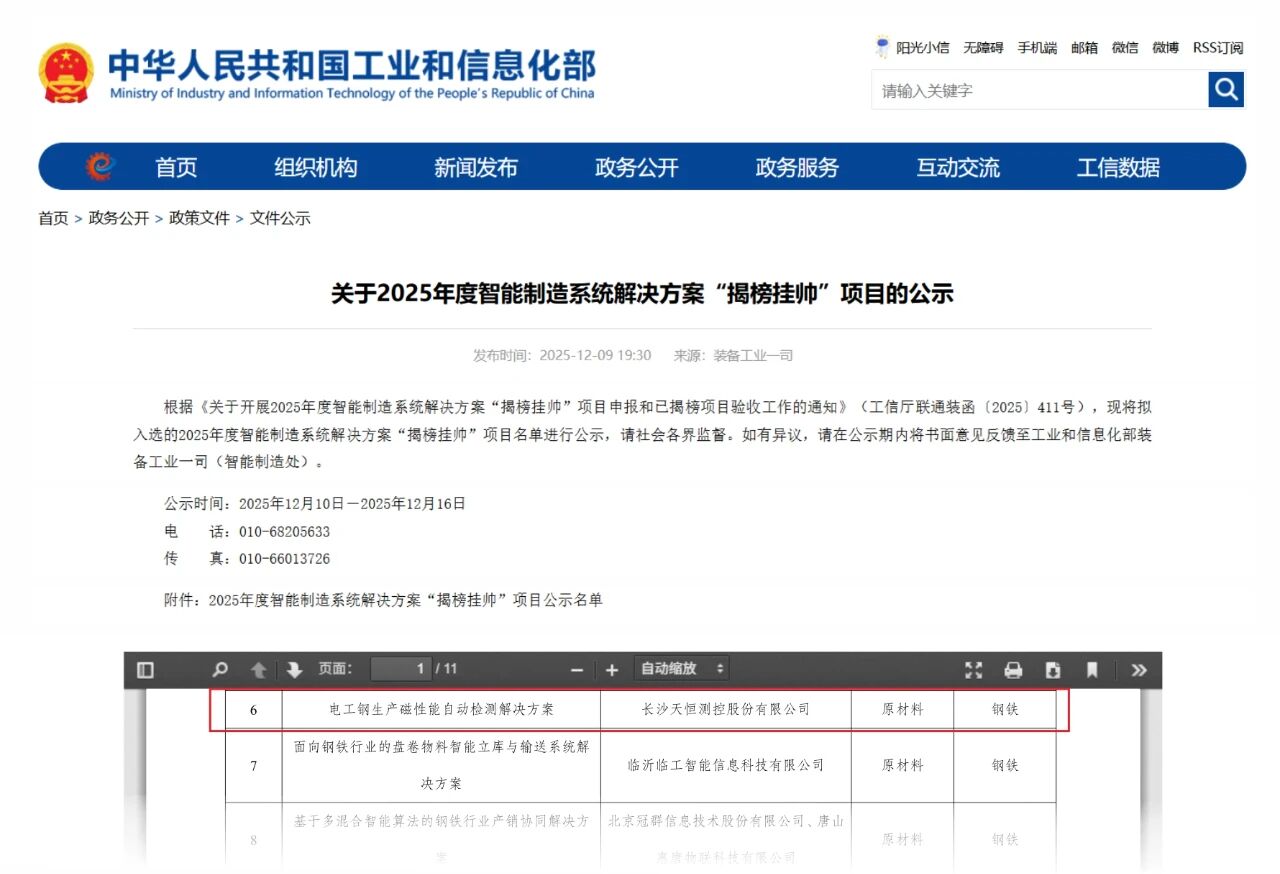The height and width of the screenshot is (874, 1280).
Task: Download the PDF attachment
Action: [x=1052, y=669]
